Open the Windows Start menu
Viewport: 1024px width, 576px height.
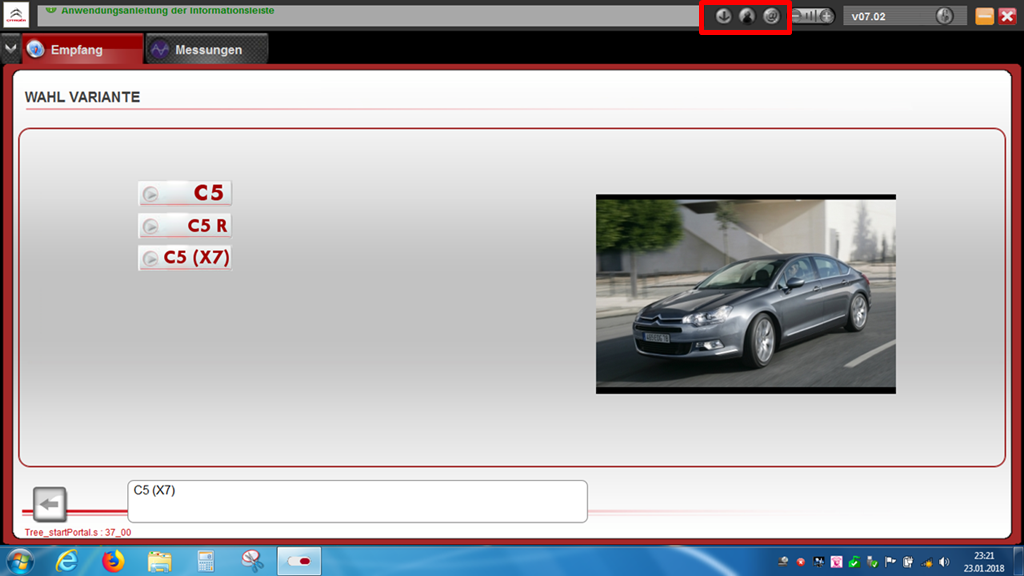click(20, 561)
